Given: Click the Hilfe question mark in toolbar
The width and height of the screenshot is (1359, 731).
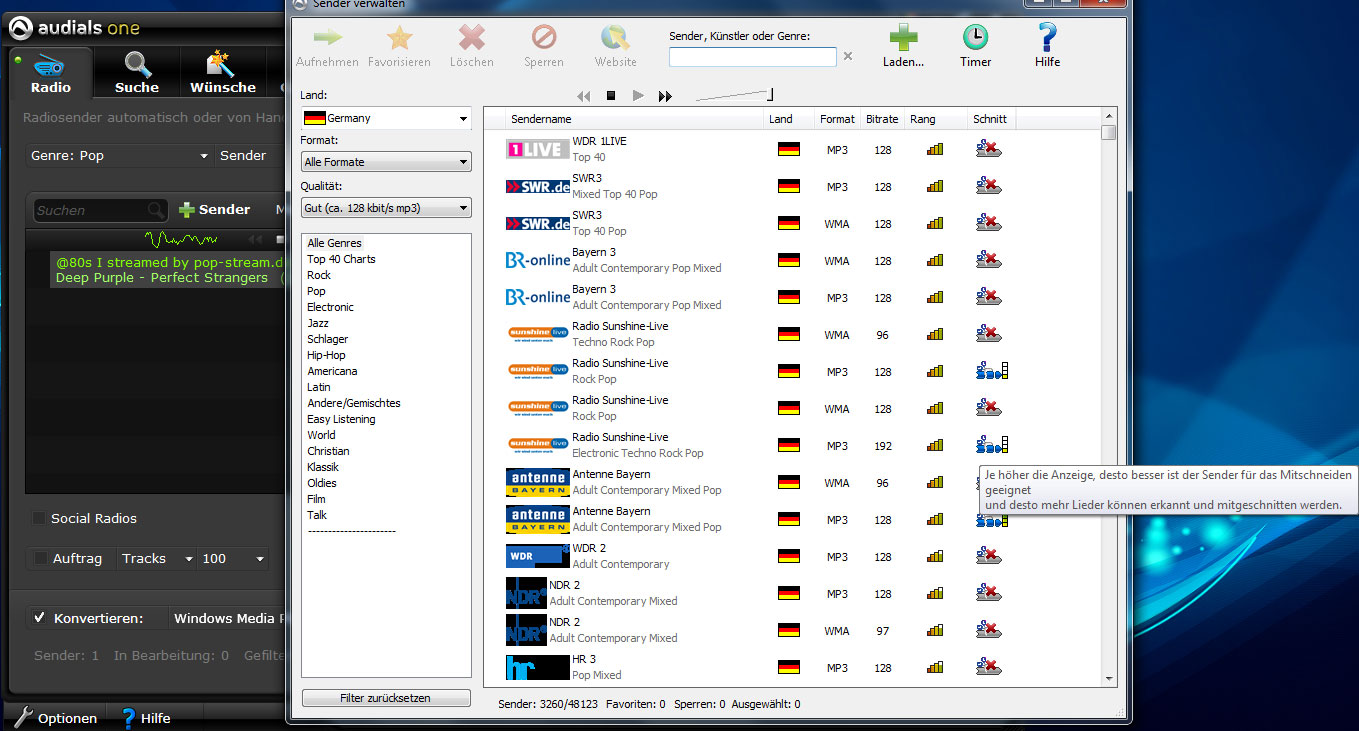Looking at the screenshot, I should pyautogui.click(x=1047, y=39).
